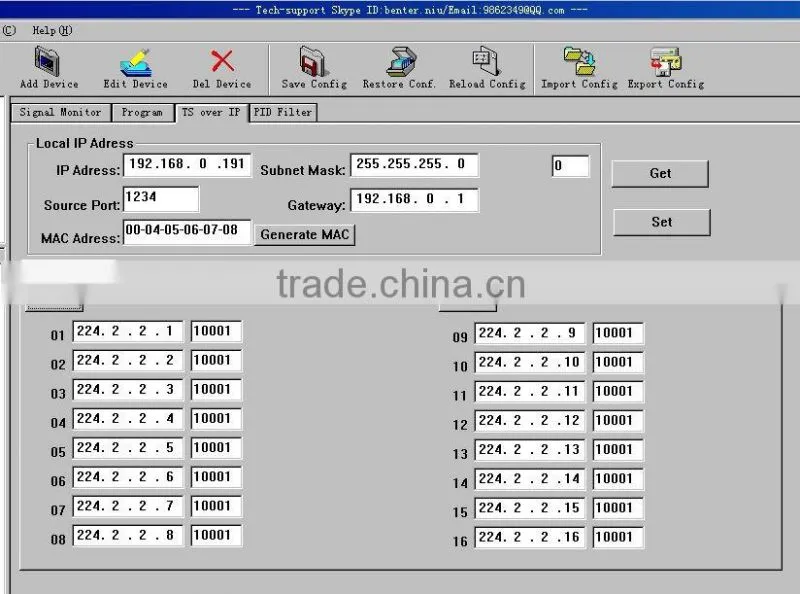The width and height of the screenshot is (800, 594).
Task: Click channel 16 port field
Action: 618,537
